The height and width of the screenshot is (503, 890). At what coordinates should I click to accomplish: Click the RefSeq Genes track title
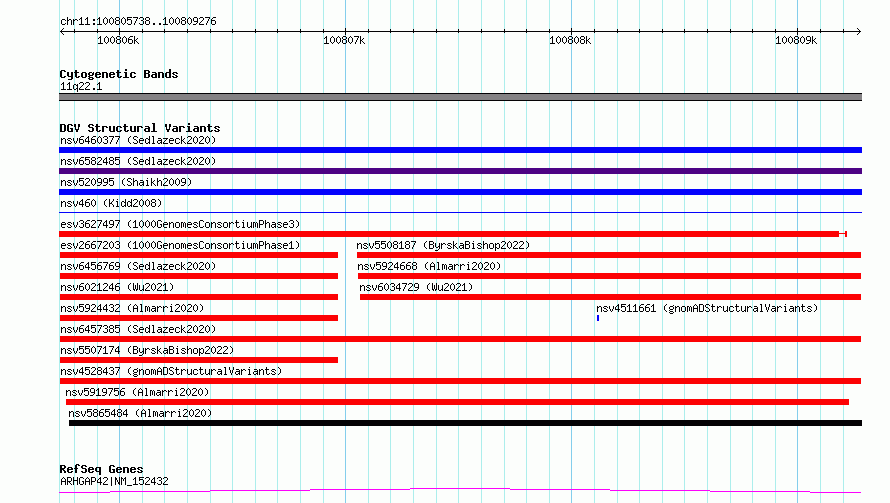(x=101, y=470)
